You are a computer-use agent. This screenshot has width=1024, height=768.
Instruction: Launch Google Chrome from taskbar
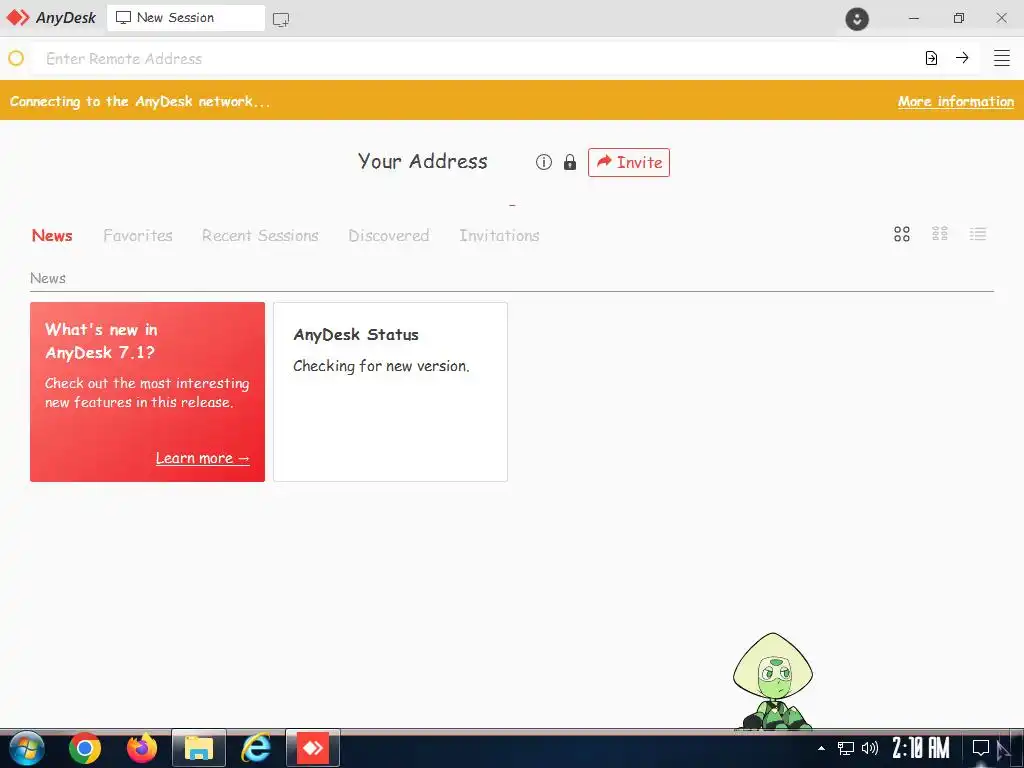(85, 748)
